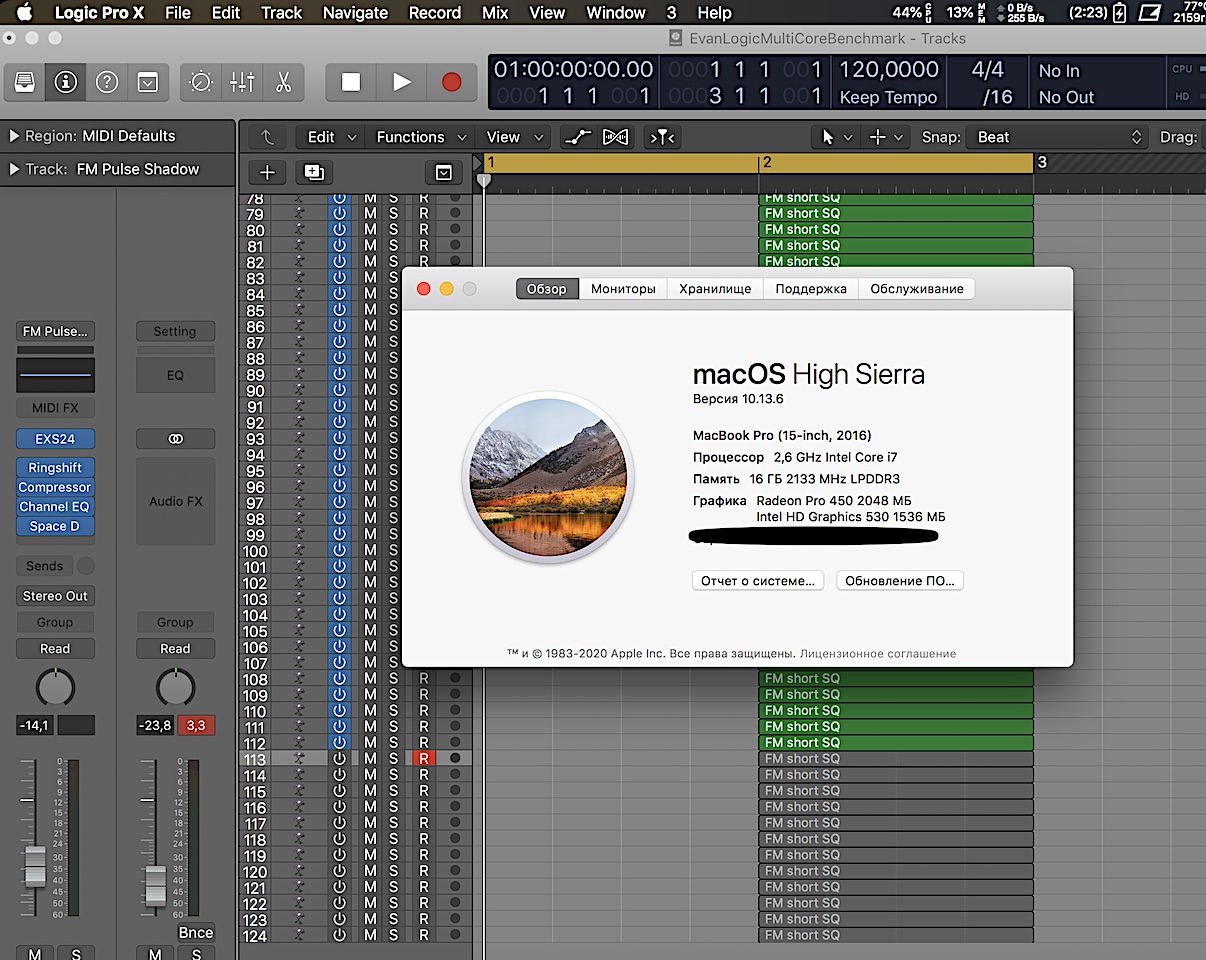Open the Лицензионное соглашение link
This screenshot has height=960, width=1206.
tap(878, 654)
